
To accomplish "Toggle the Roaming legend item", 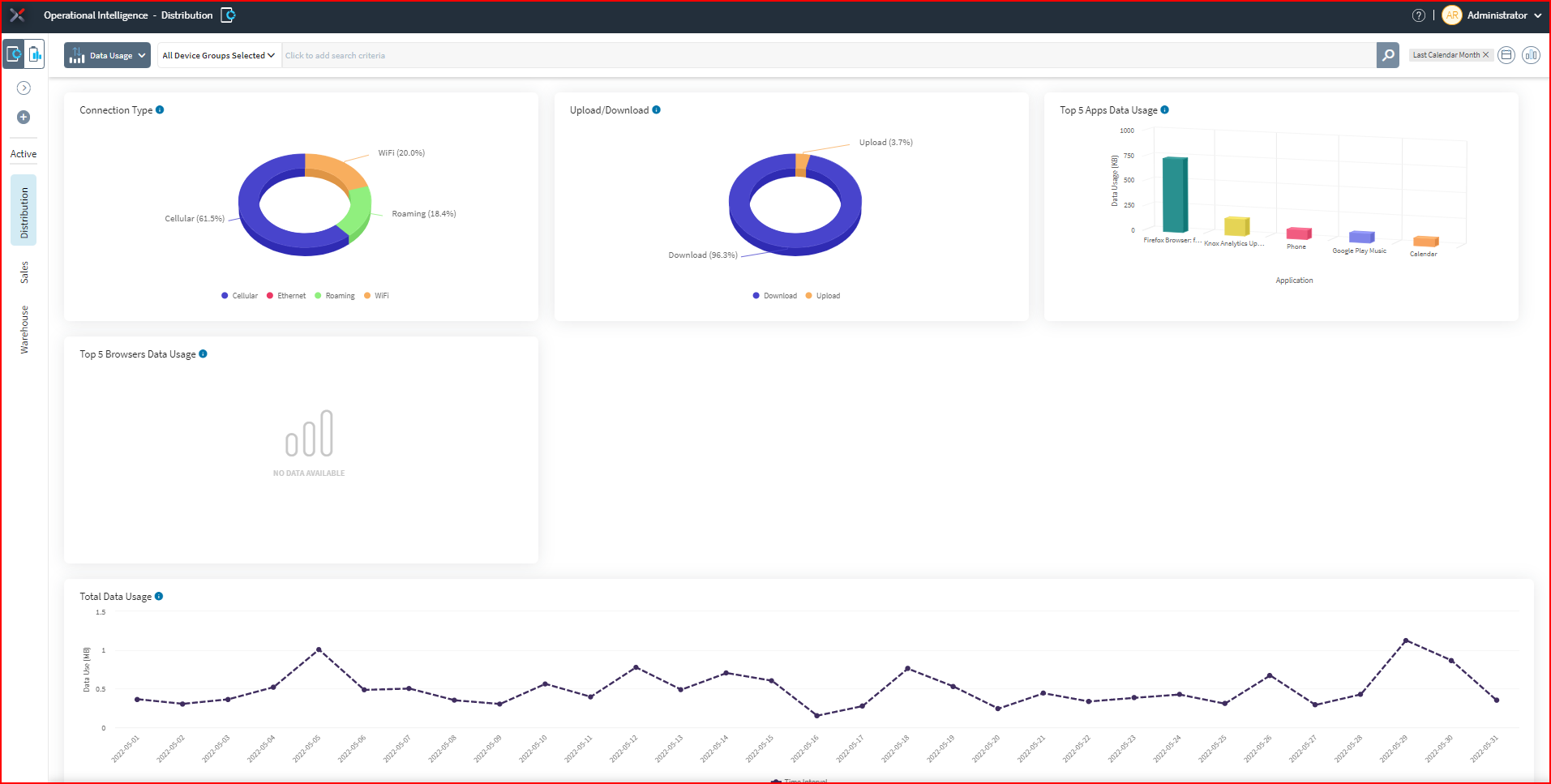I will [335, 296].
